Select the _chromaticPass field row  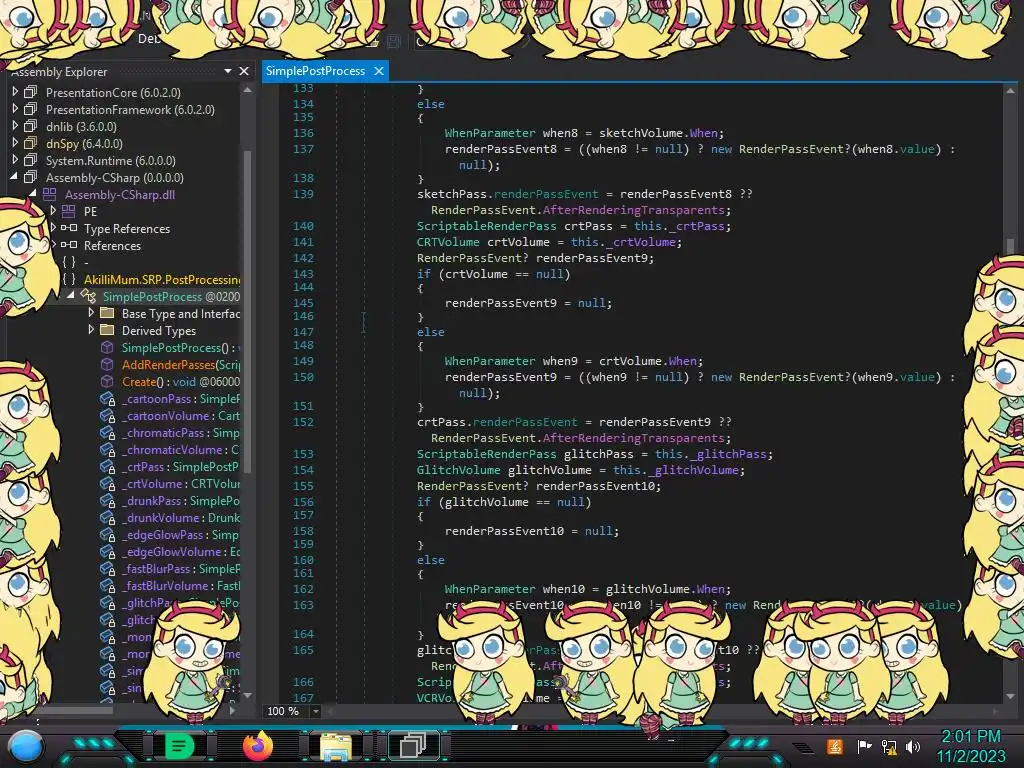(x=170, y=433)
